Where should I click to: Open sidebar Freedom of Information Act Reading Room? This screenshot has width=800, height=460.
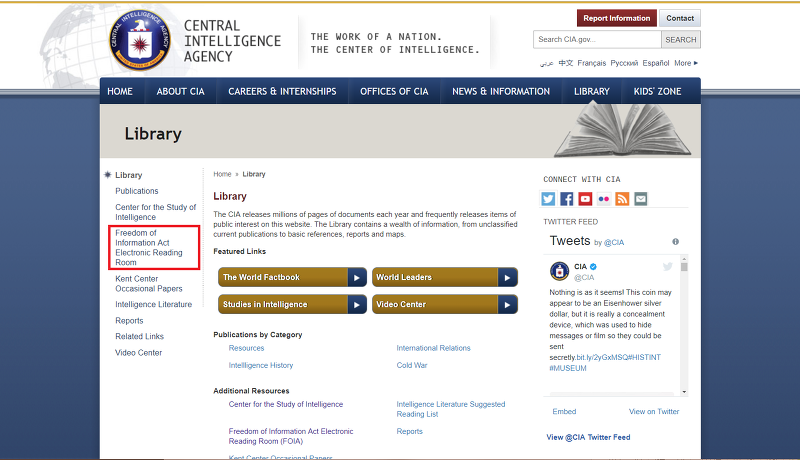tap(149, 247)
